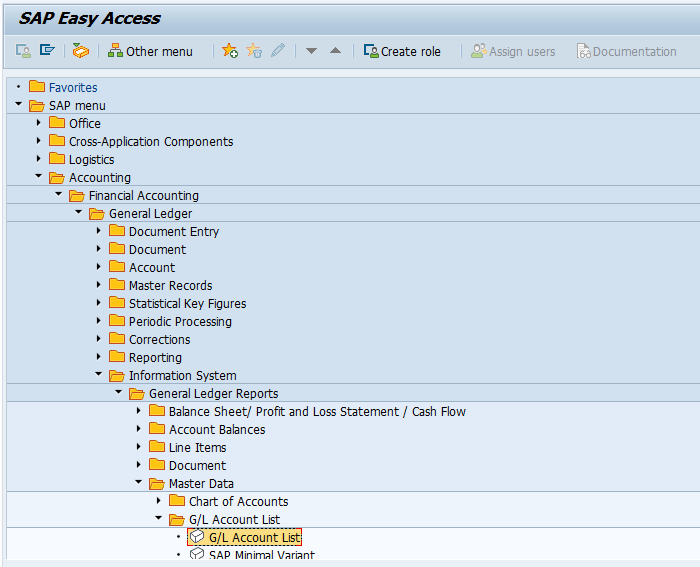This screenshot has height=567, width=700.
Task: Collapse the Master Data node arrow
Action: click(x=138, y=482)
